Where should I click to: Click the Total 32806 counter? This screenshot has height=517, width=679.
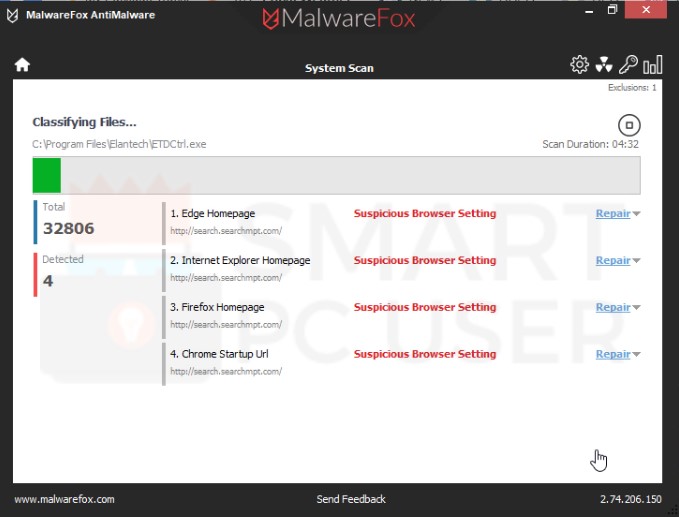pos(65,221)
